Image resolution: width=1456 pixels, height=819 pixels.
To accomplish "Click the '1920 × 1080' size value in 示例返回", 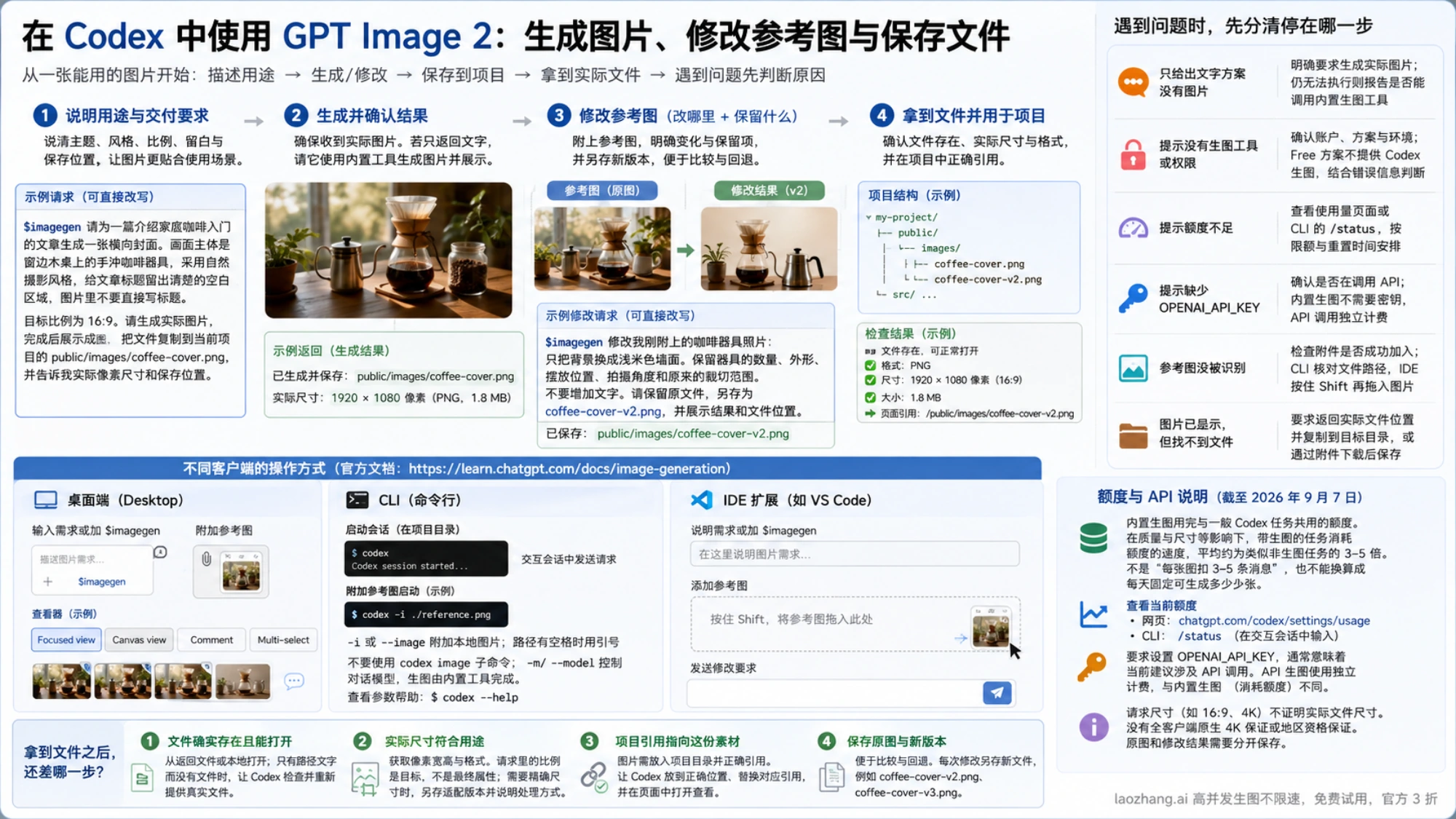I will (365, 398).
